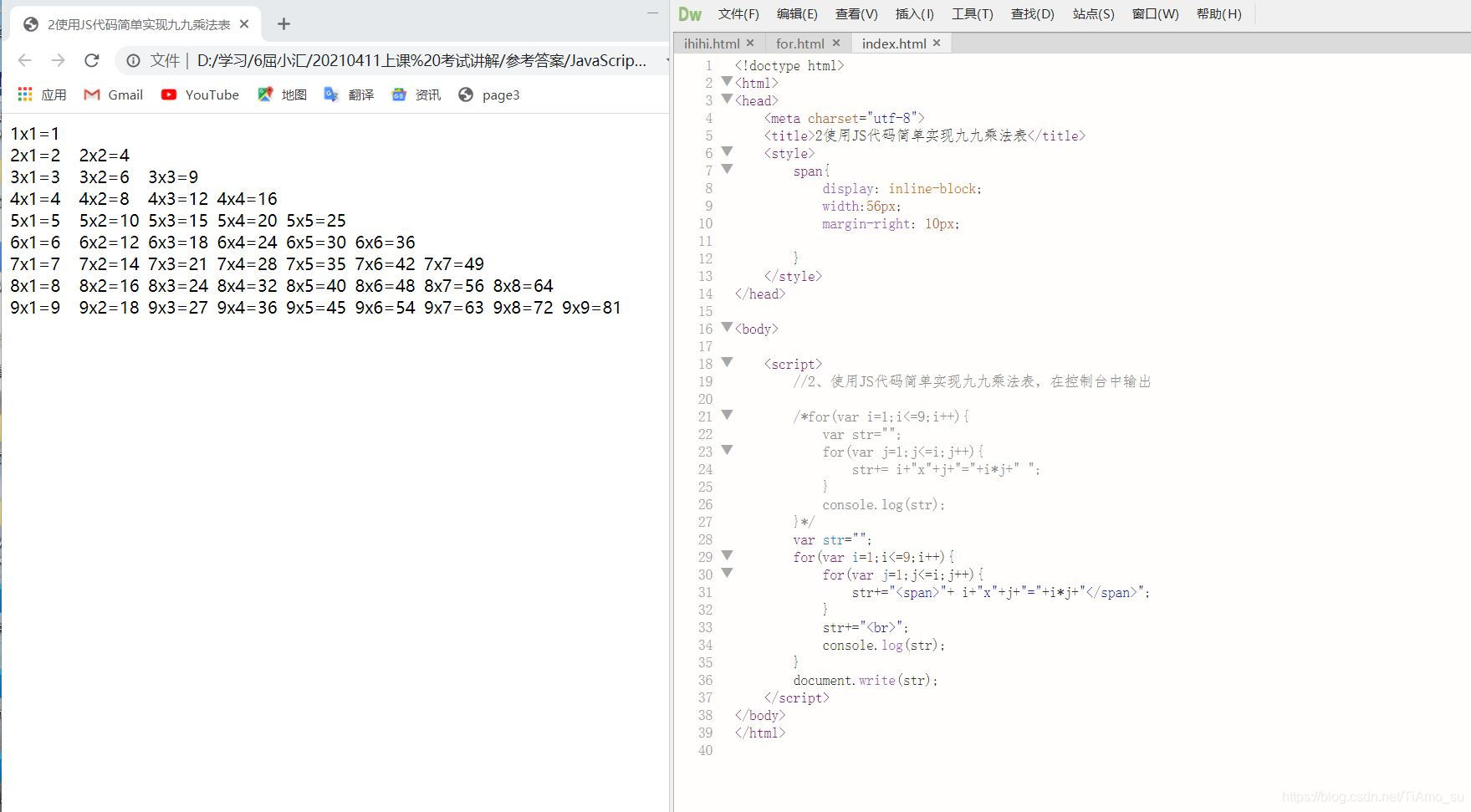This screenshot has width=1471, height=812.
Task: Open the 站点(S) menu
Action: pos(1091,13)
